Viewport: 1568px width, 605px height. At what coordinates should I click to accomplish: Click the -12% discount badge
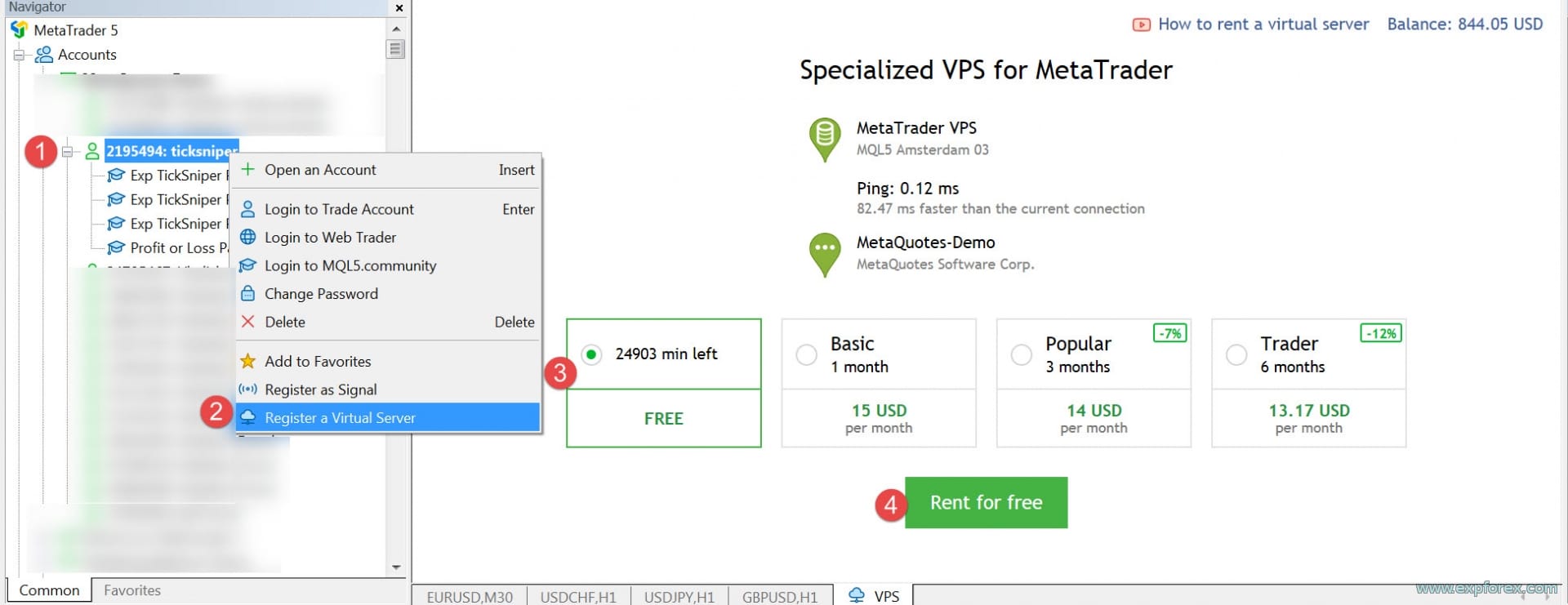click(1381, 333)
